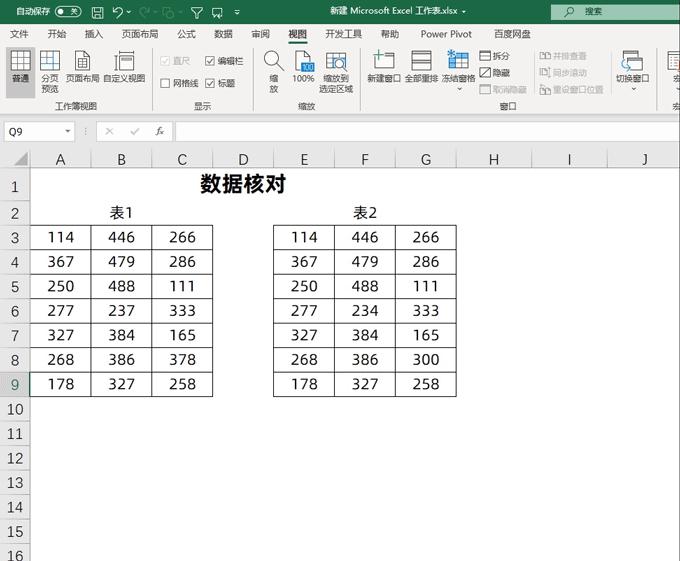Click the search magnifier icon in title bar
This screenshot has width=680, height=561.
click(569, 12)
